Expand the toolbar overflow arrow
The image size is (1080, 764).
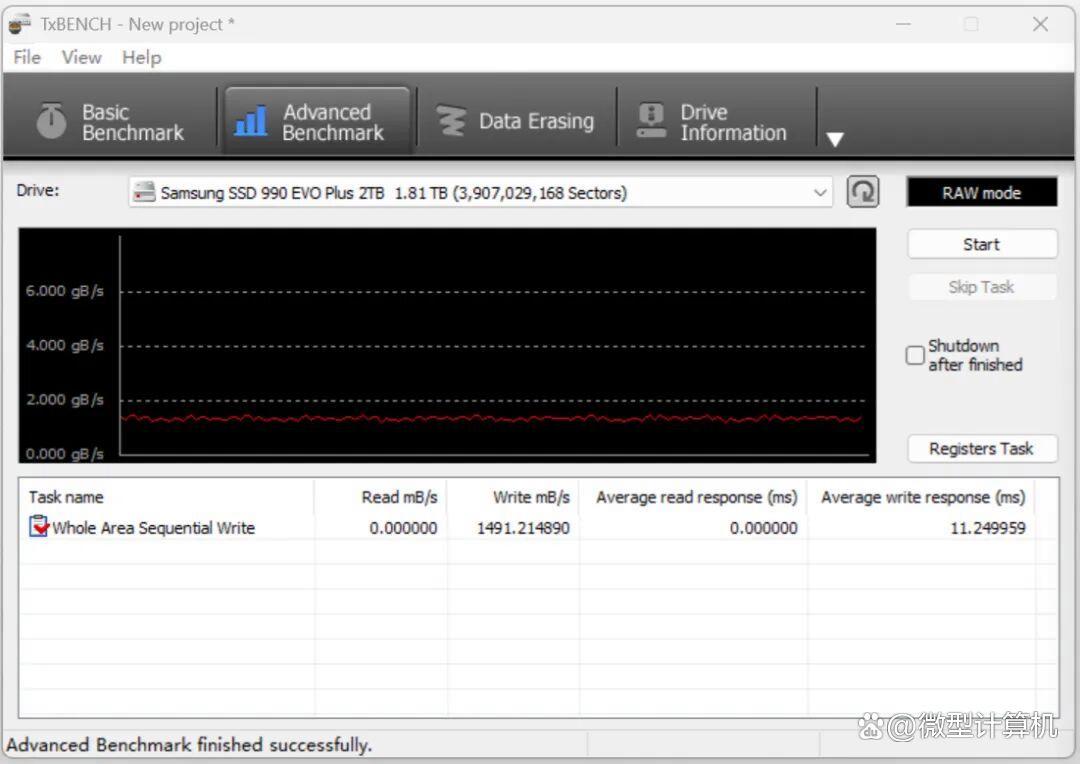[835, 139]
